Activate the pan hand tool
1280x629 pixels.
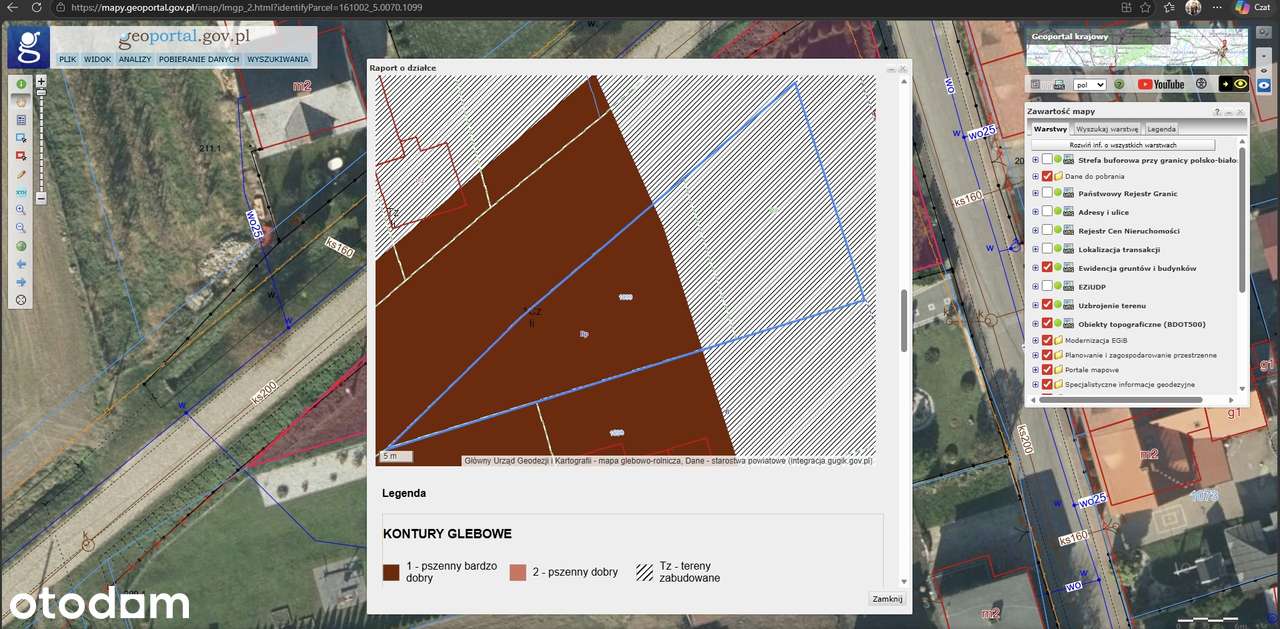tap(21, 102)
